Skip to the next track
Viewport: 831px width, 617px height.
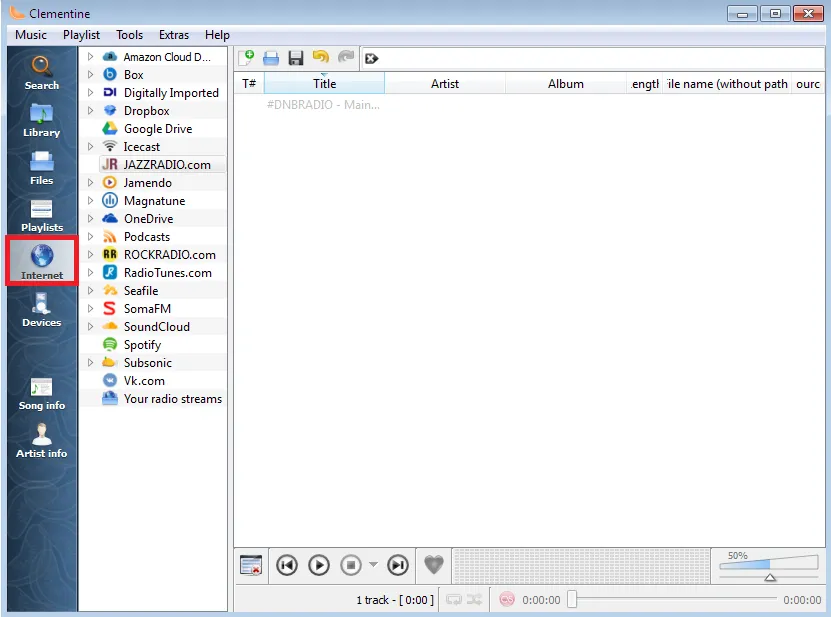(397, 566)
